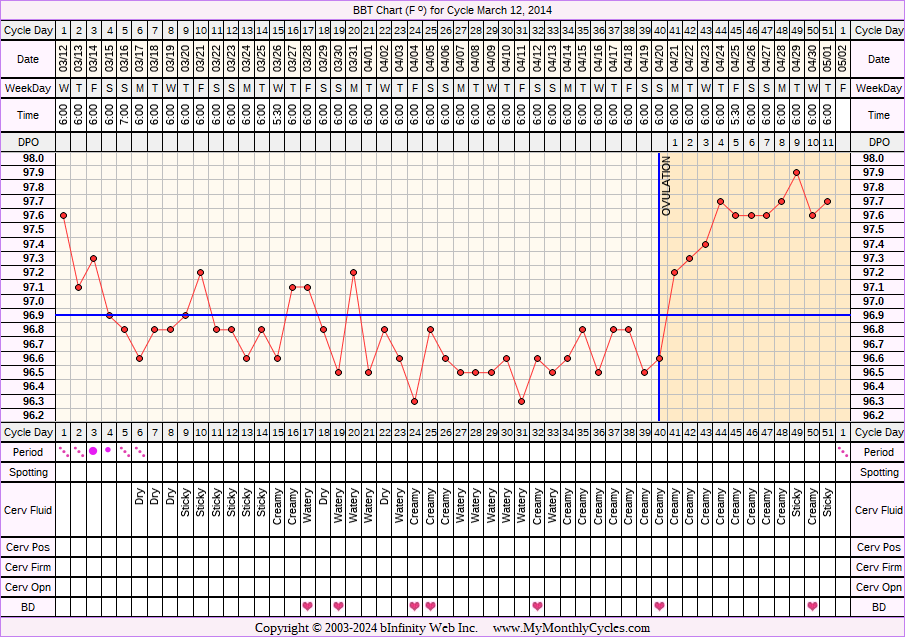Image resolution: width=905 pixels, height=637 pixels.
Task: Click the BD heart on cycle day 19
Action: (x=338, y=606)
